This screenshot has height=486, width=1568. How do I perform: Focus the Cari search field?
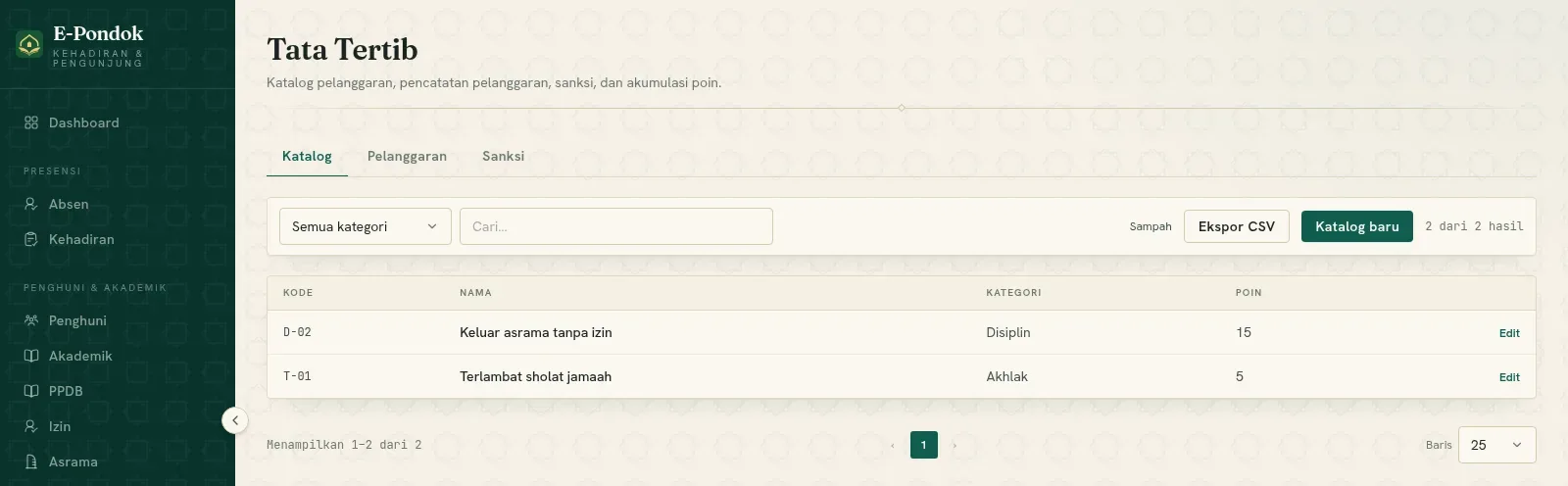[x=616, y=226]
